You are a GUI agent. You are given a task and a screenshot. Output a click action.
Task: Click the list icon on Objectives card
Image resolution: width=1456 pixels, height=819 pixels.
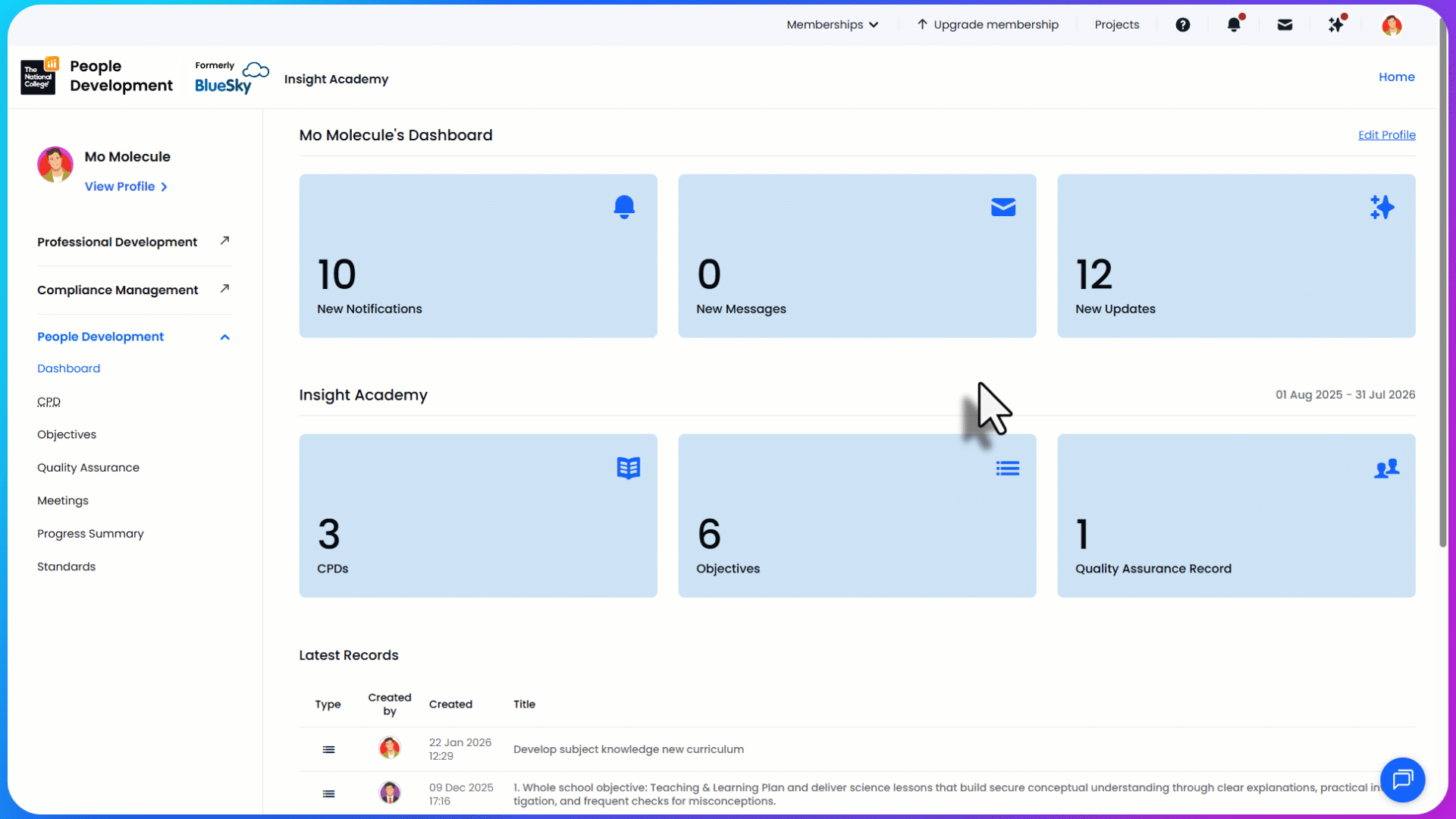[1007, 469]
